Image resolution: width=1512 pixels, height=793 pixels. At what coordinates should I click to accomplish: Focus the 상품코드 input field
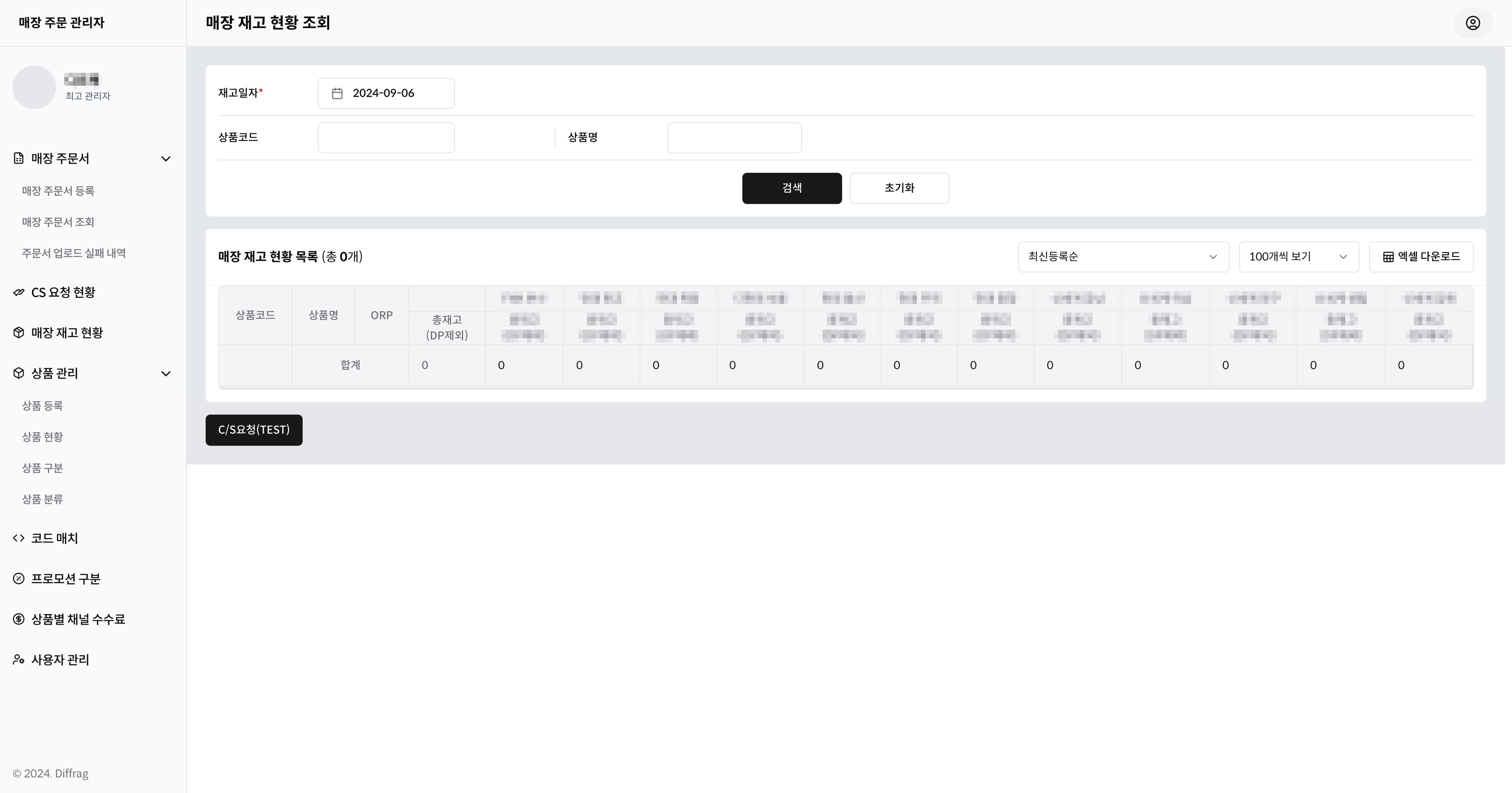(385, 138)
